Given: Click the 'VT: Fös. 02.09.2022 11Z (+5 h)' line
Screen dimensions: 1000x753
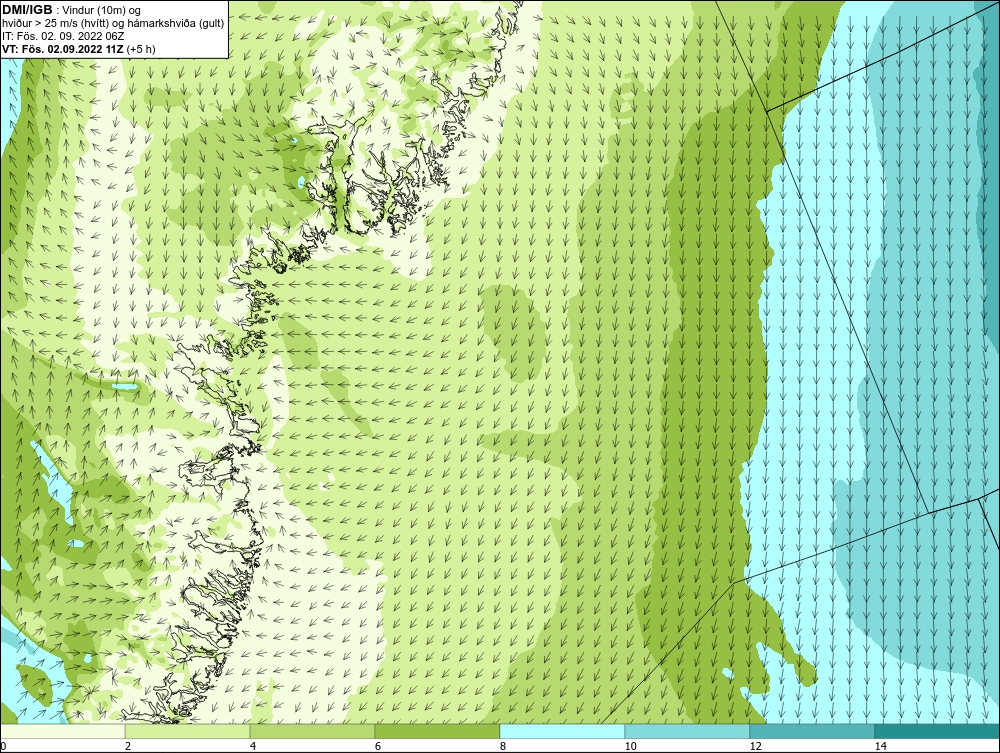Looking at the screenshot, I should coord(78,48).
